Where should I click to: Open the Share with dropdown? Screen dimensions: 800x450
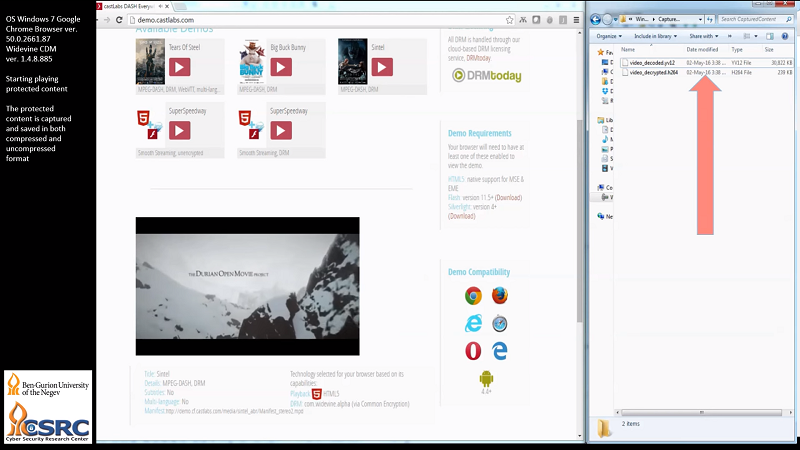[x=707, y=36]
